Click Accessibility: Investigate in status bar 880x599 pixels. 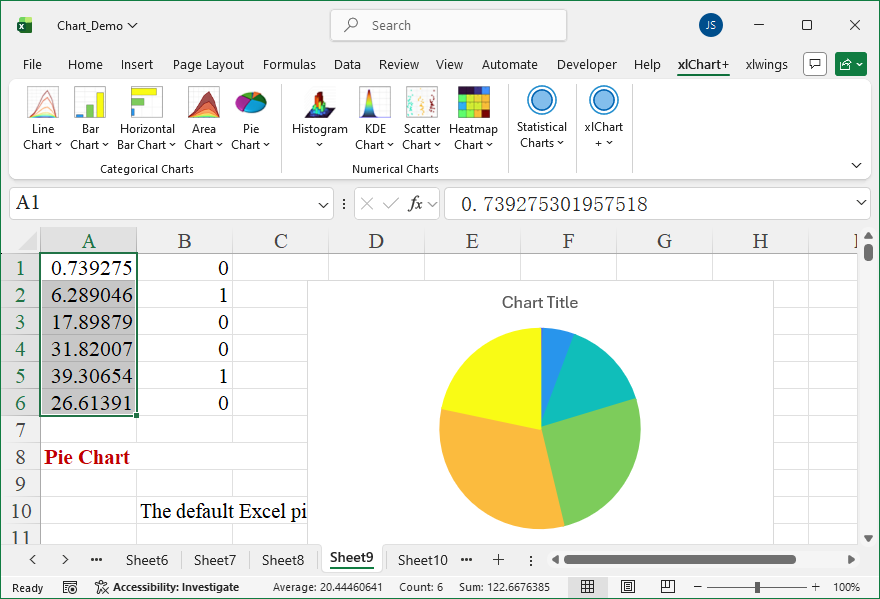(x=167, y=587)
